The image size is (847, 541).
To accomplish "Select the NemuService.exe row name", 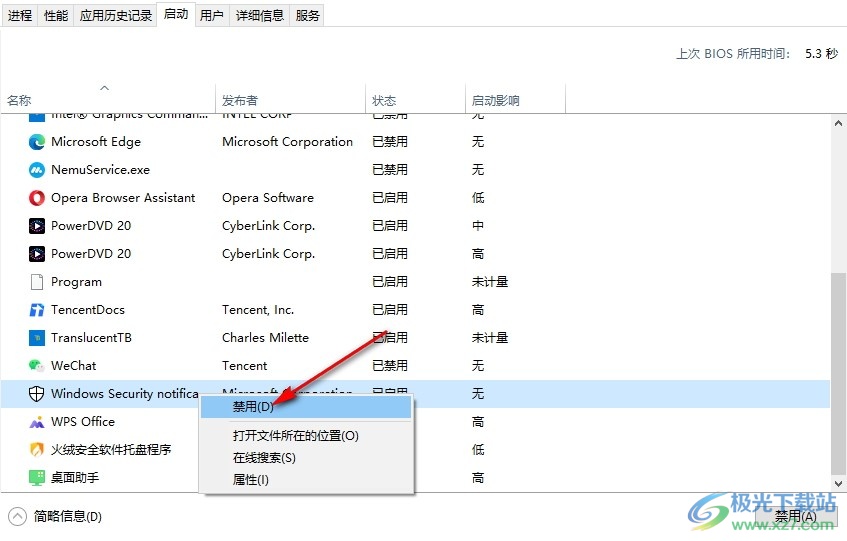I will (x=100, y=170).
